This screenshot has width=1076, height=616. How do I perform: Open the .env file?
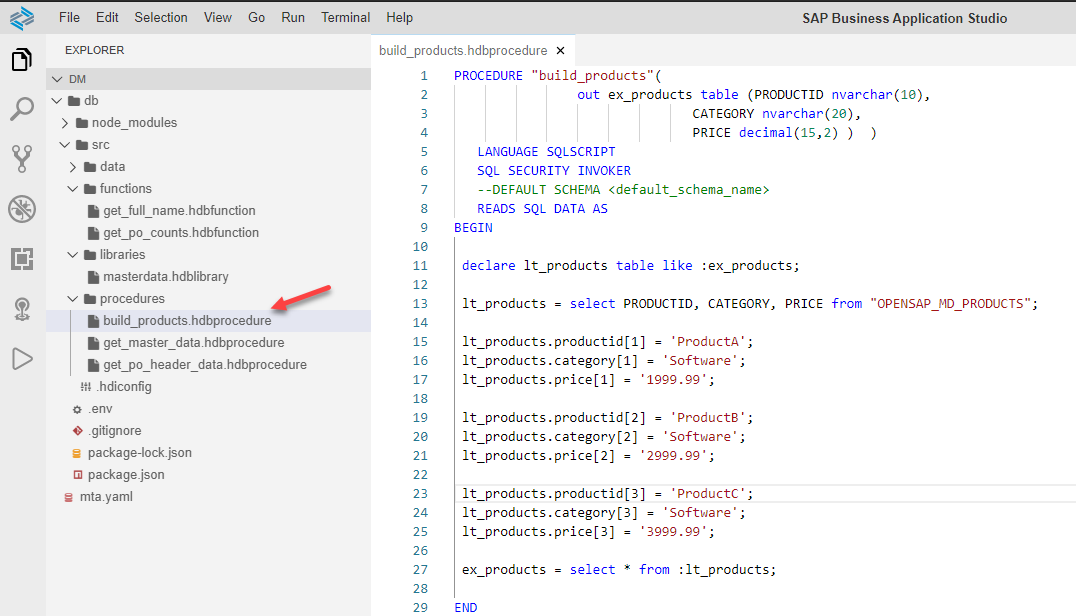100,409
